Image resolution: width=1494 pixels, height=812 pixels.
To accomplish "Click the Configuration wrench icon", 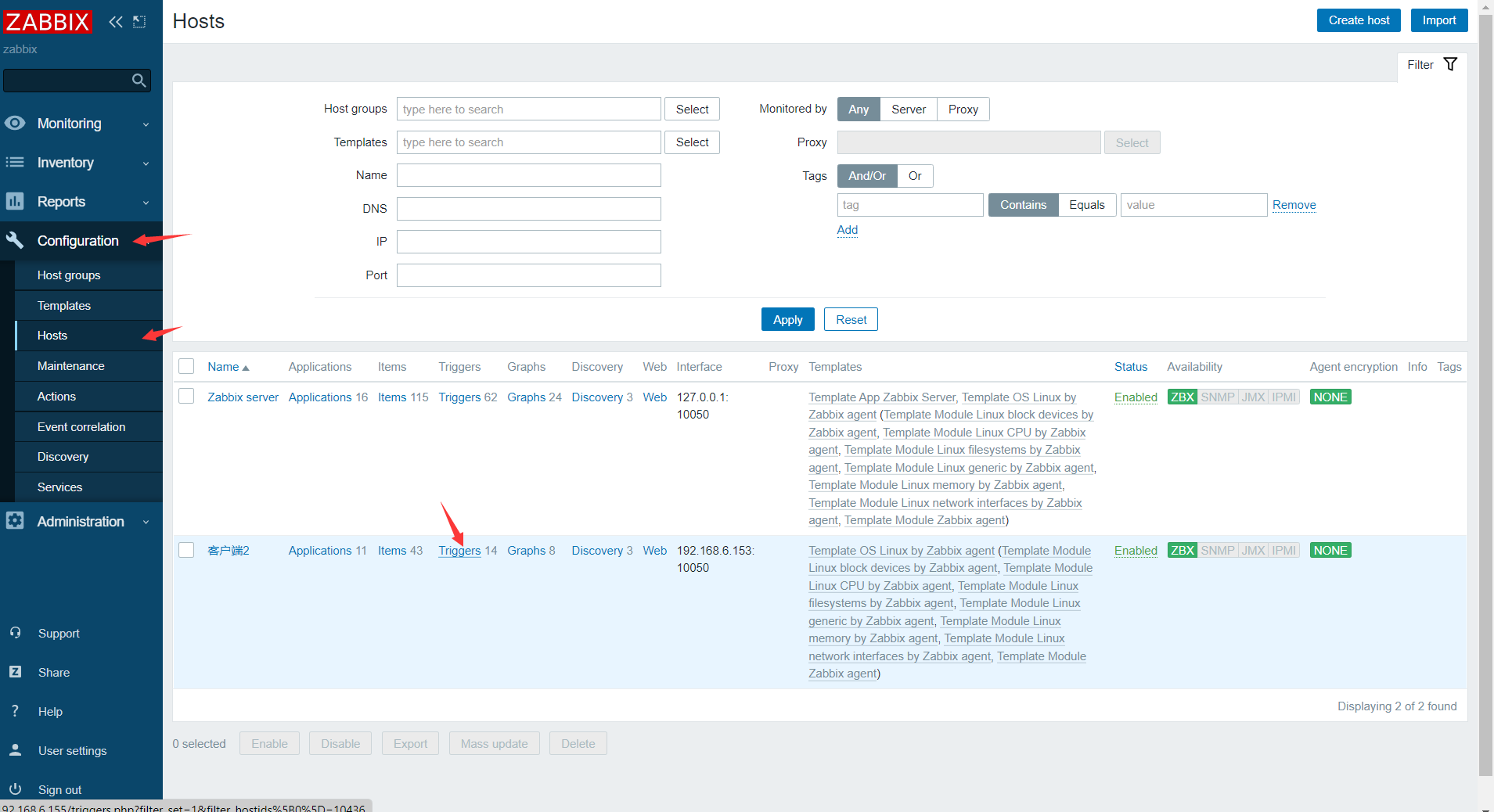I will pos(15,240).
